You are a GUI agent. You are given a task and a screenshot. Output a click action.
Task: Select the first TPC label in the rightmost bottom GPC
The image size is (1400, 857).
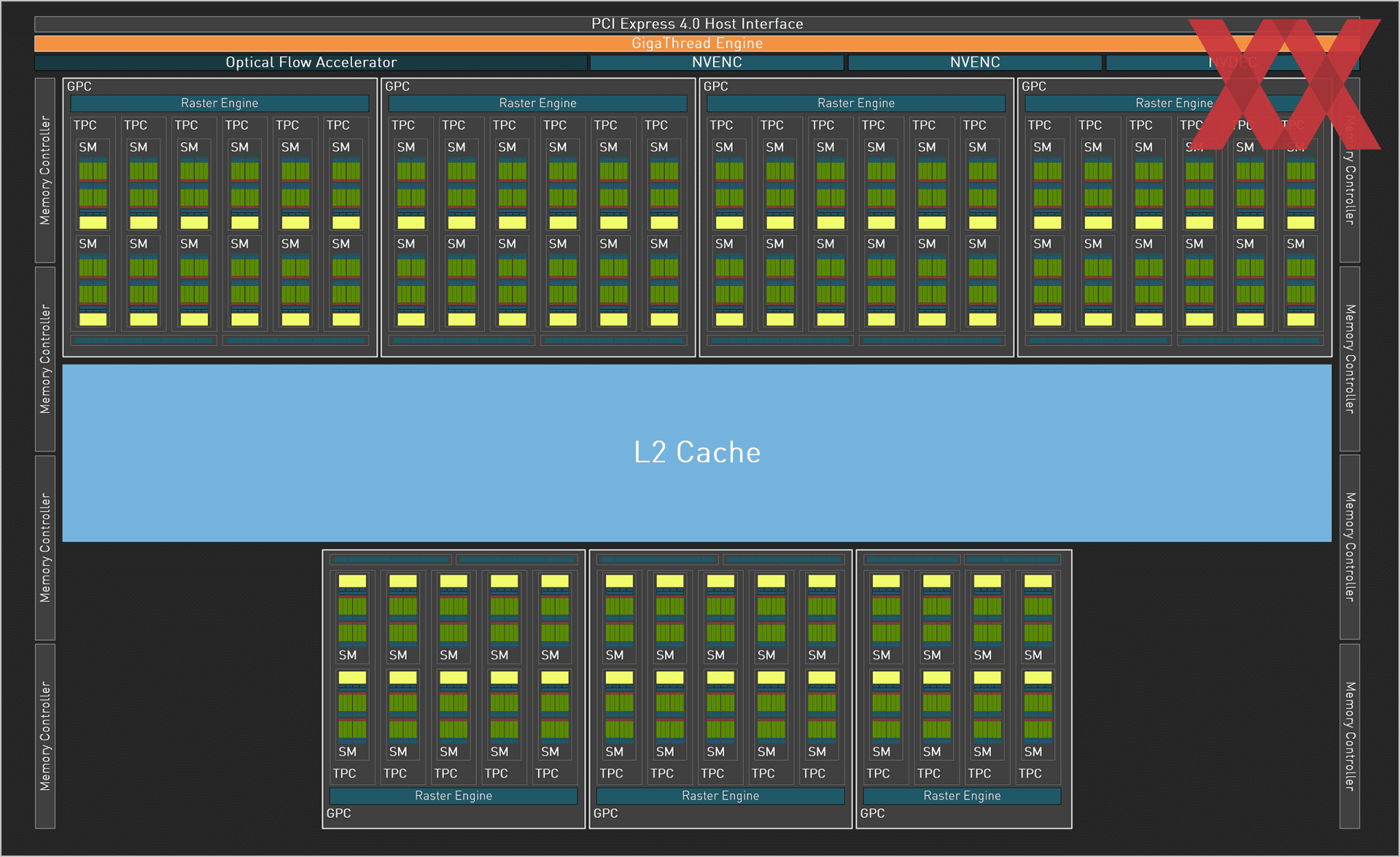click(879, 774)
